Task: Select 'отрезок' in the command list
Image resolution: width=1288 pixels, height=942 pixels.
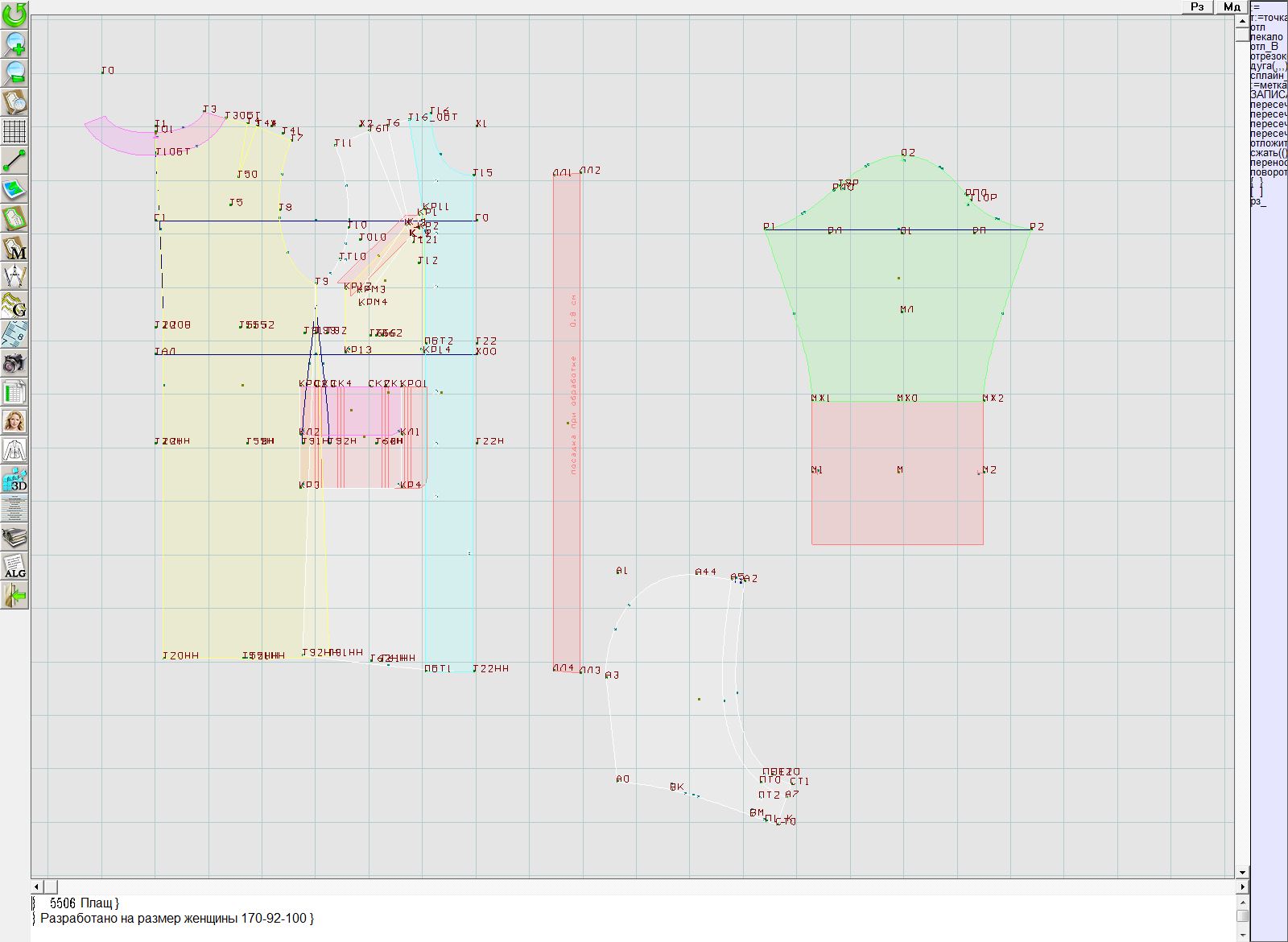Action: pyautogui.click(x=1268, y=56)
